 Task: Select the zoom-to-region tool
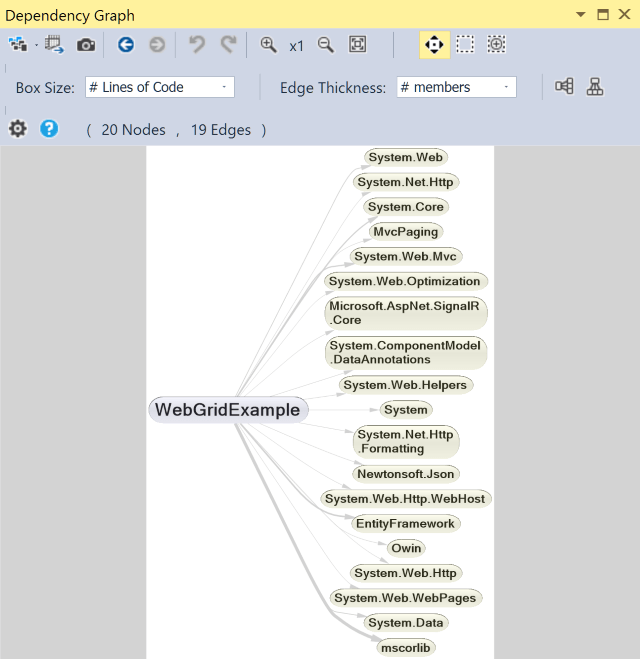point(496,44)
